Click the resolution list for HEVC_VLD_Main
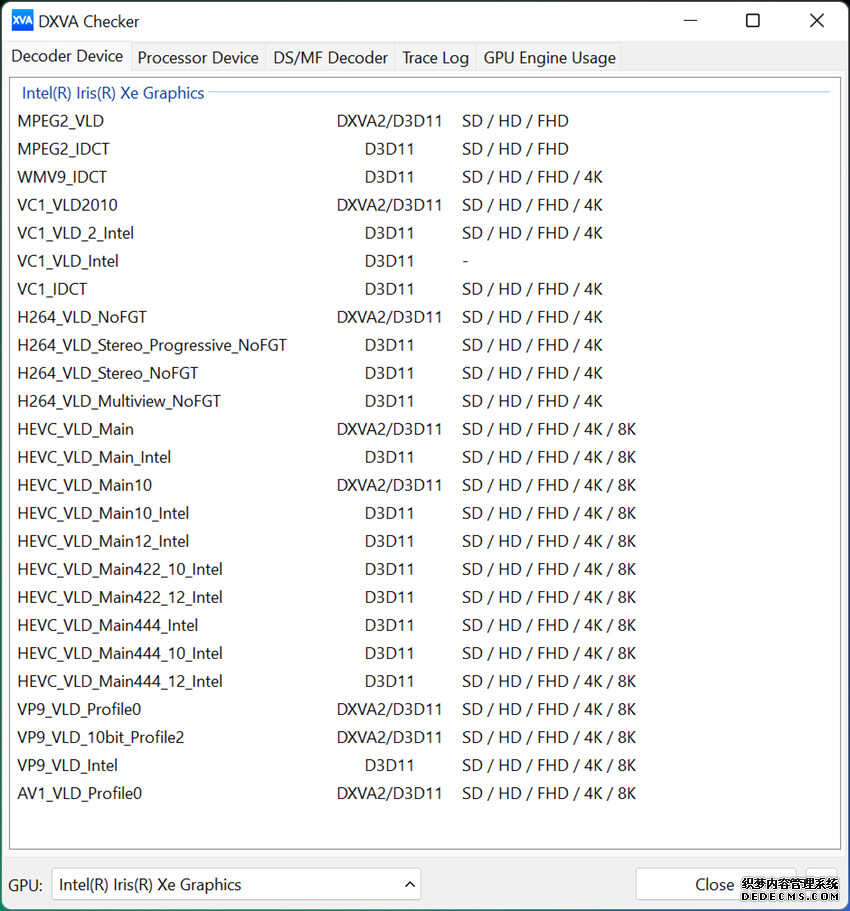The width and height of the screenshot is (850, 911). click(549, 429)
